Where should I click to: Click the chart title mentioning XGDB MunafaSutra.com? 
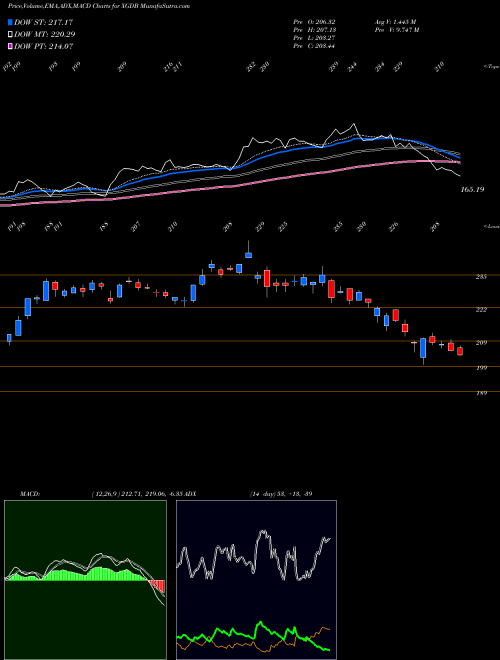click(99, 6)
